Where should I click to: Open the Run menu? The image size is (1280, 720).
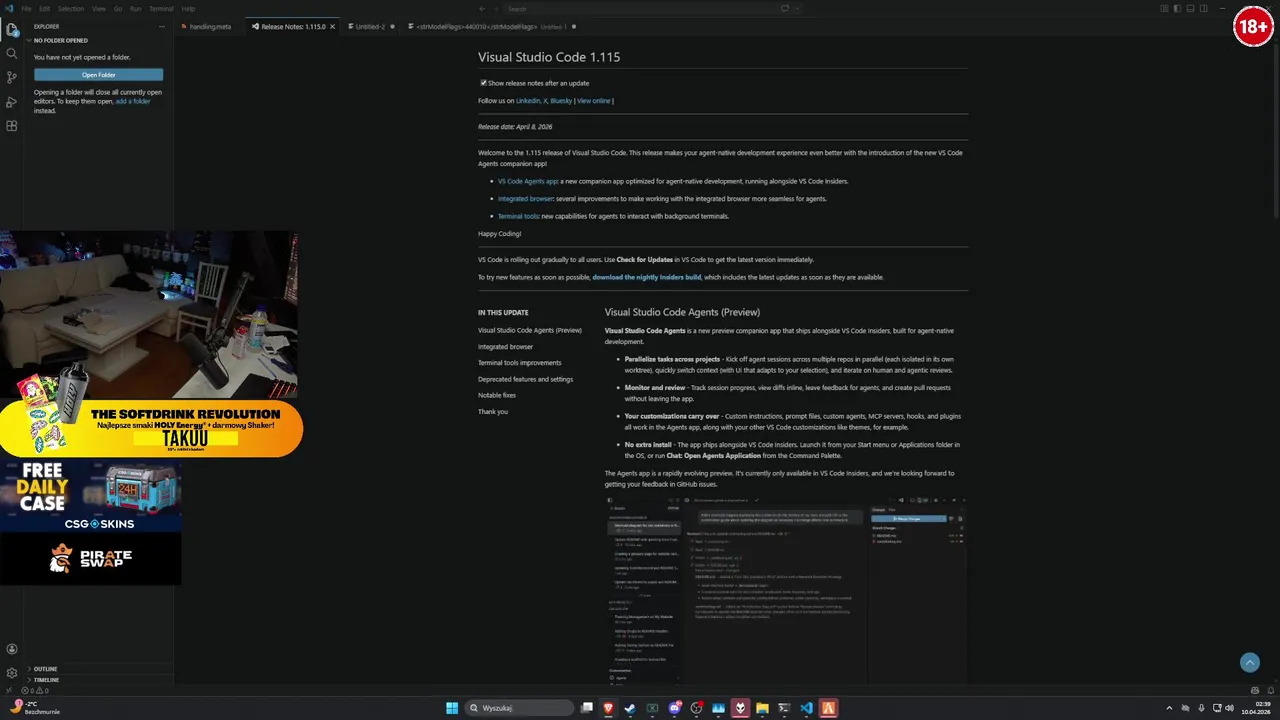tap(135, 8)
